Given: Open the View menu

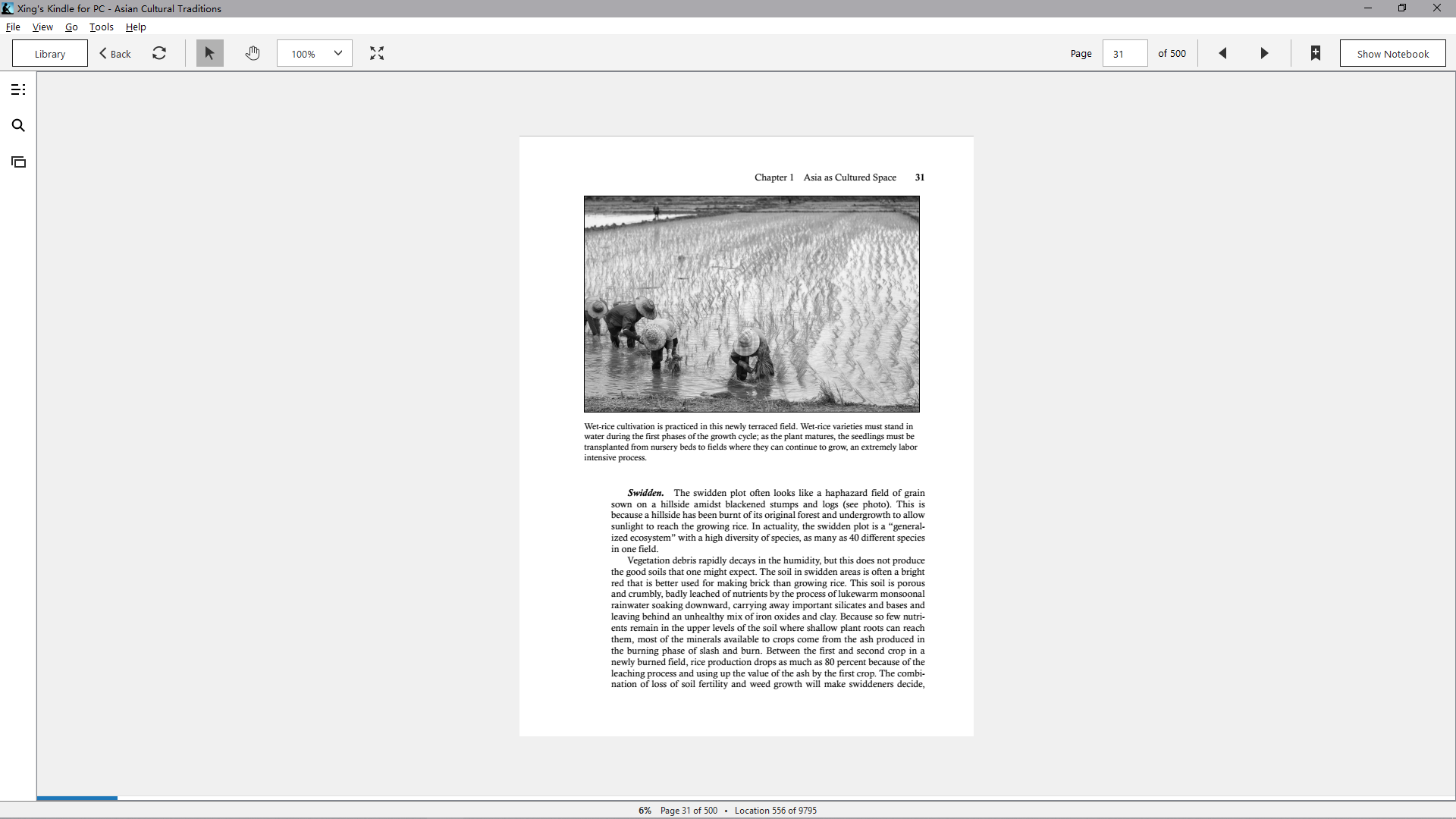Looking at the screenshot, I should tap(42, 27).
